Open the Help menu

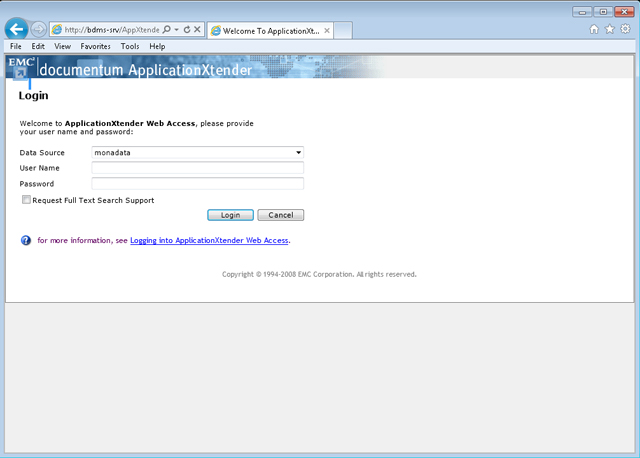pyautogui.click(x=157, y=46)
